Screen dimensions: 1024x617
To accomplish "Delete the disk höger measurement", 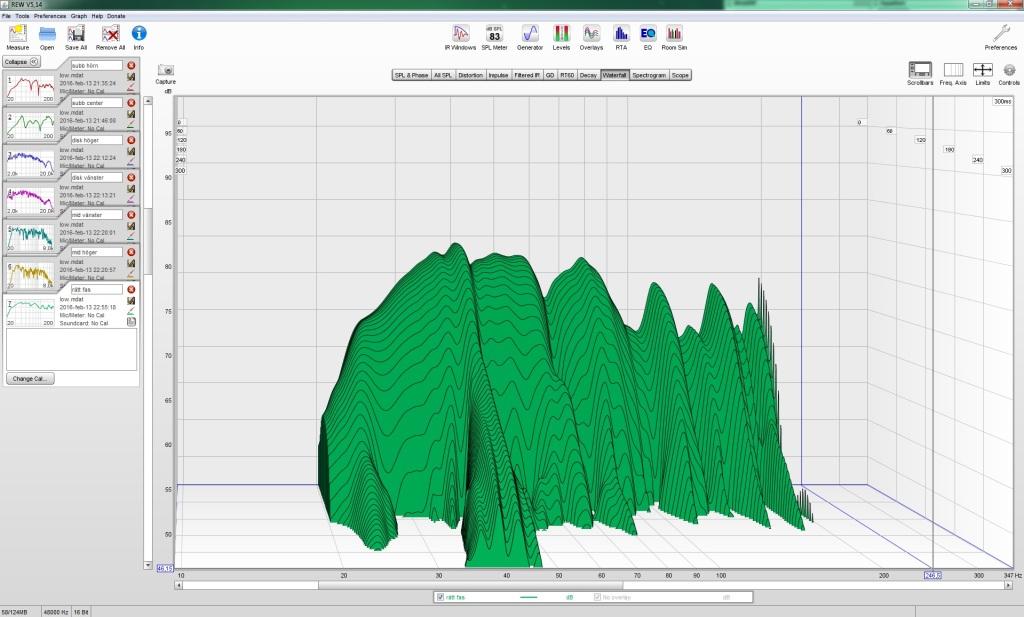I will [131, 140].
